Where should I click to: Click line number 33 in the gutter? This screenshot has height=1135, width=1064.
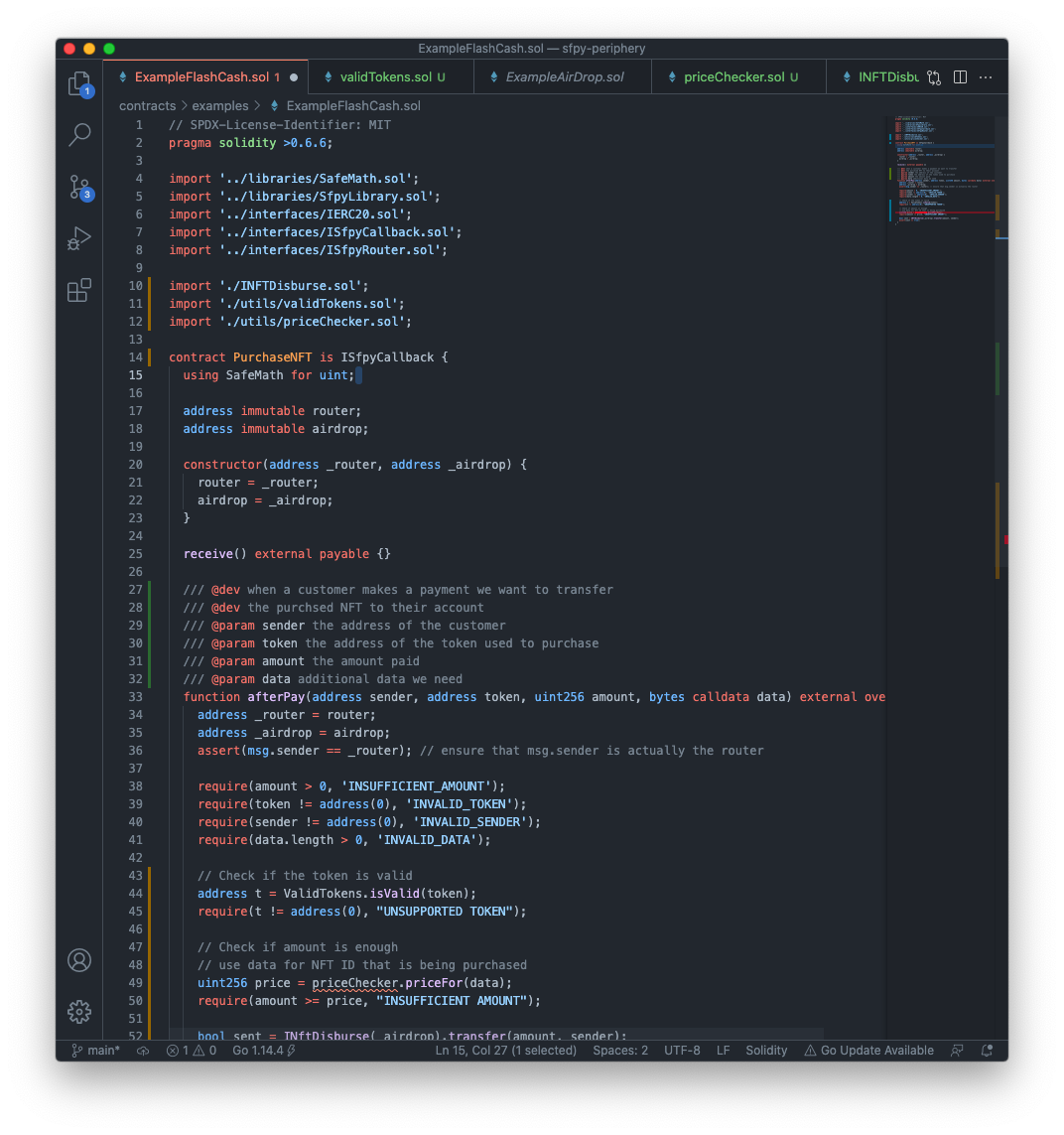pyautogui.click(x=136, y=697)
